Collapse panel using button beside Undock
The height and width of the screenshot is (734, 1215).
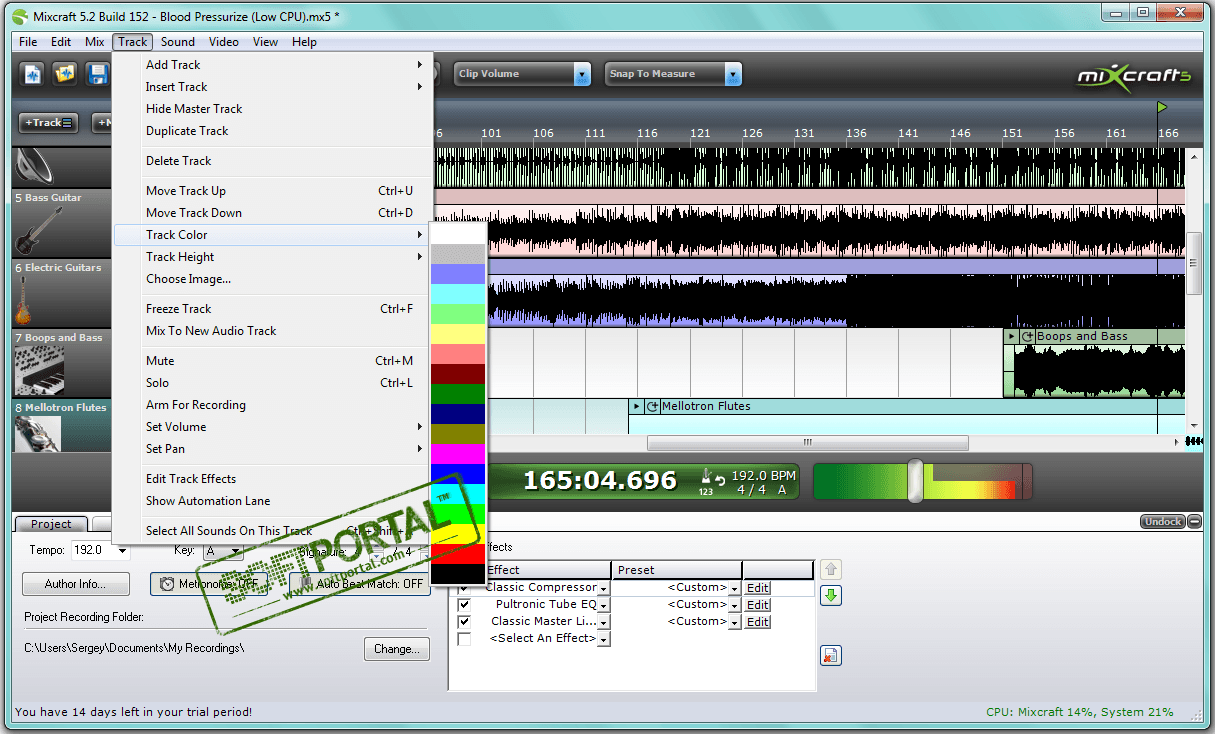[1195, 522]
